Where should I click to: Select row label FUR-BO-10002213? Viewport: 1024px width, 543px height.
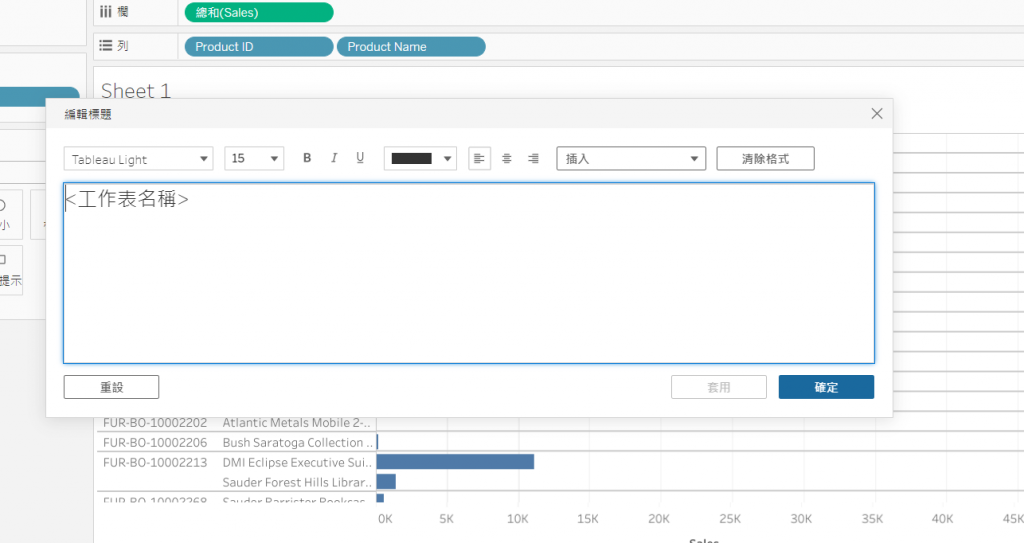tap(155, 463)
